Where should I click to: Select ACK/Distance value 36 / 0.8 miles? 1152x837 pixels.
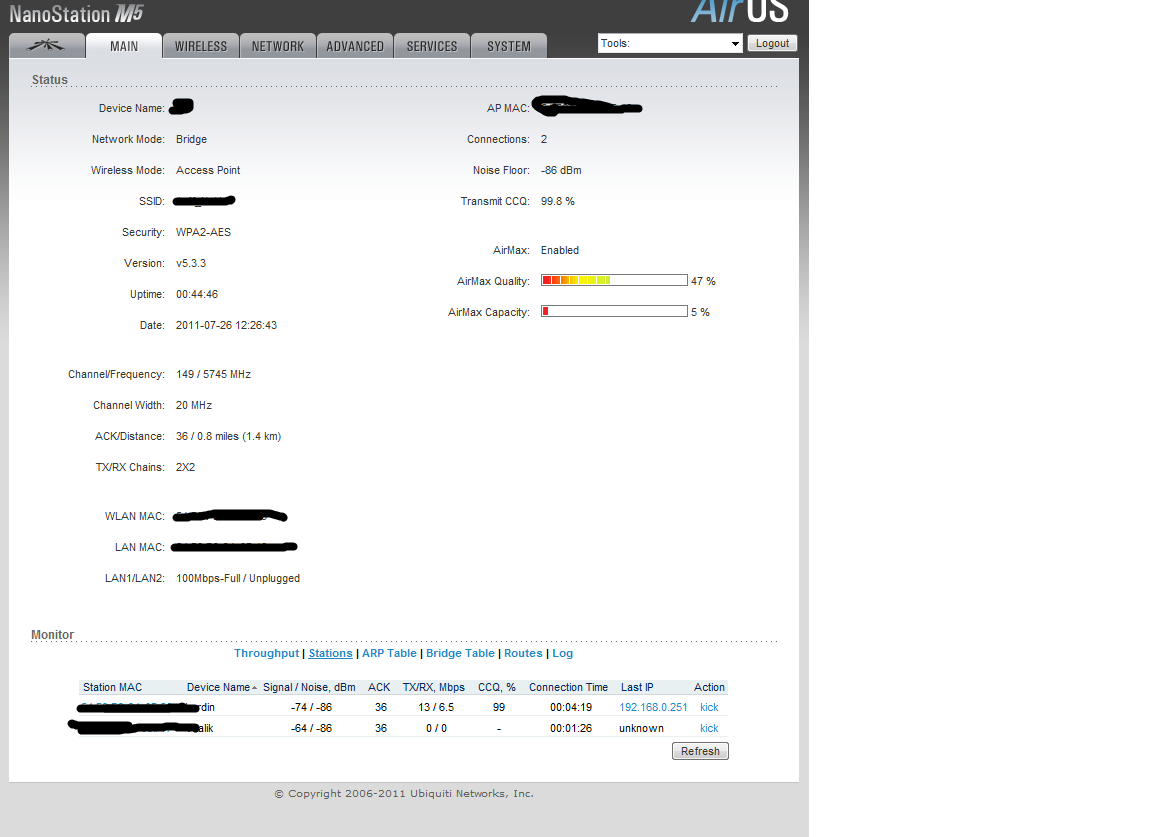coord(228,437)
